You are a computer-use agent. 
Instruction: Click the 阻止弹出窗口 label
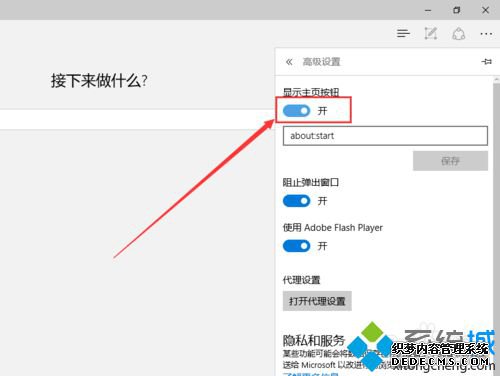pos(311,182)
